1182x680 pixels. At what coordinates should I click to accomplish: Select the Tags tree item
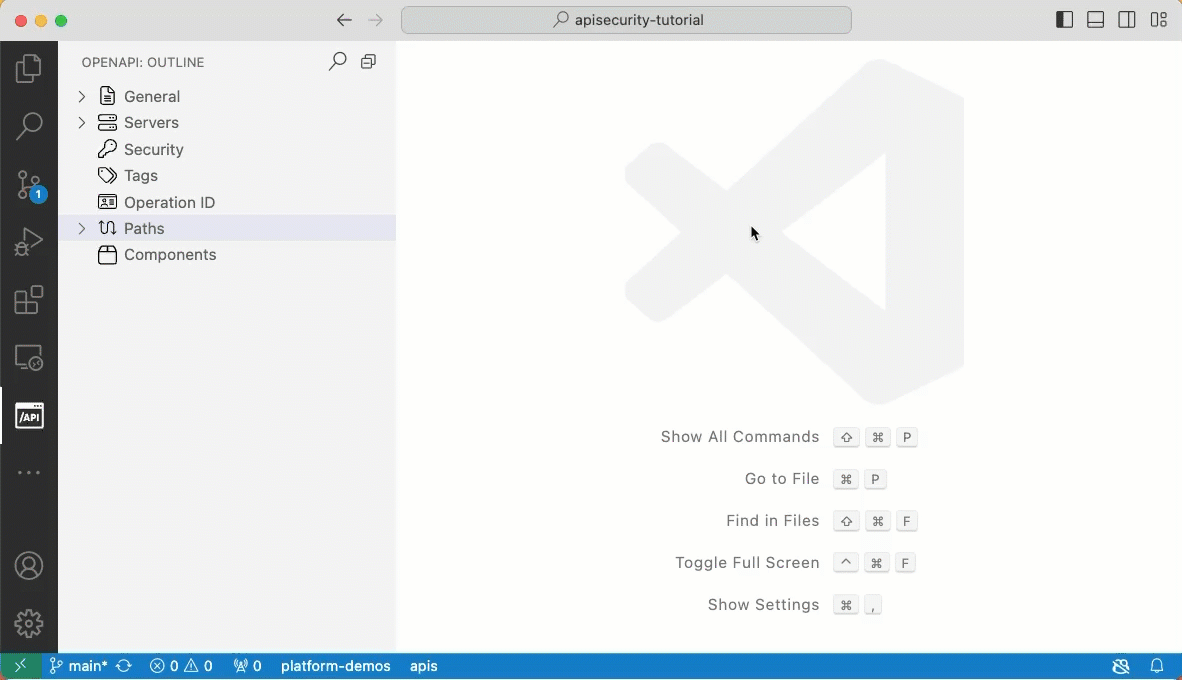point(227,176)
